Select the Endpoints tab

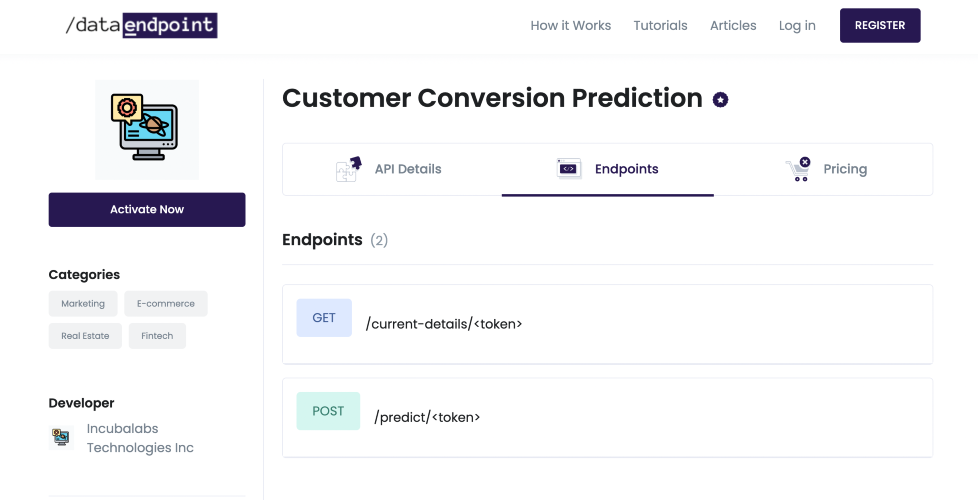[x=608, y=170]
